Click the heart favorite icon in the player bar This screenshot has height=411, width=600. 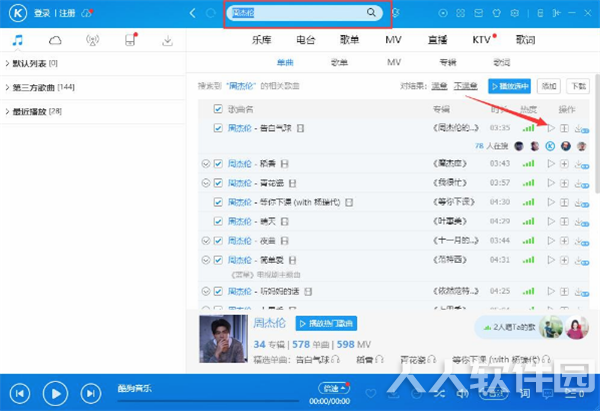[x=370, y=393]
